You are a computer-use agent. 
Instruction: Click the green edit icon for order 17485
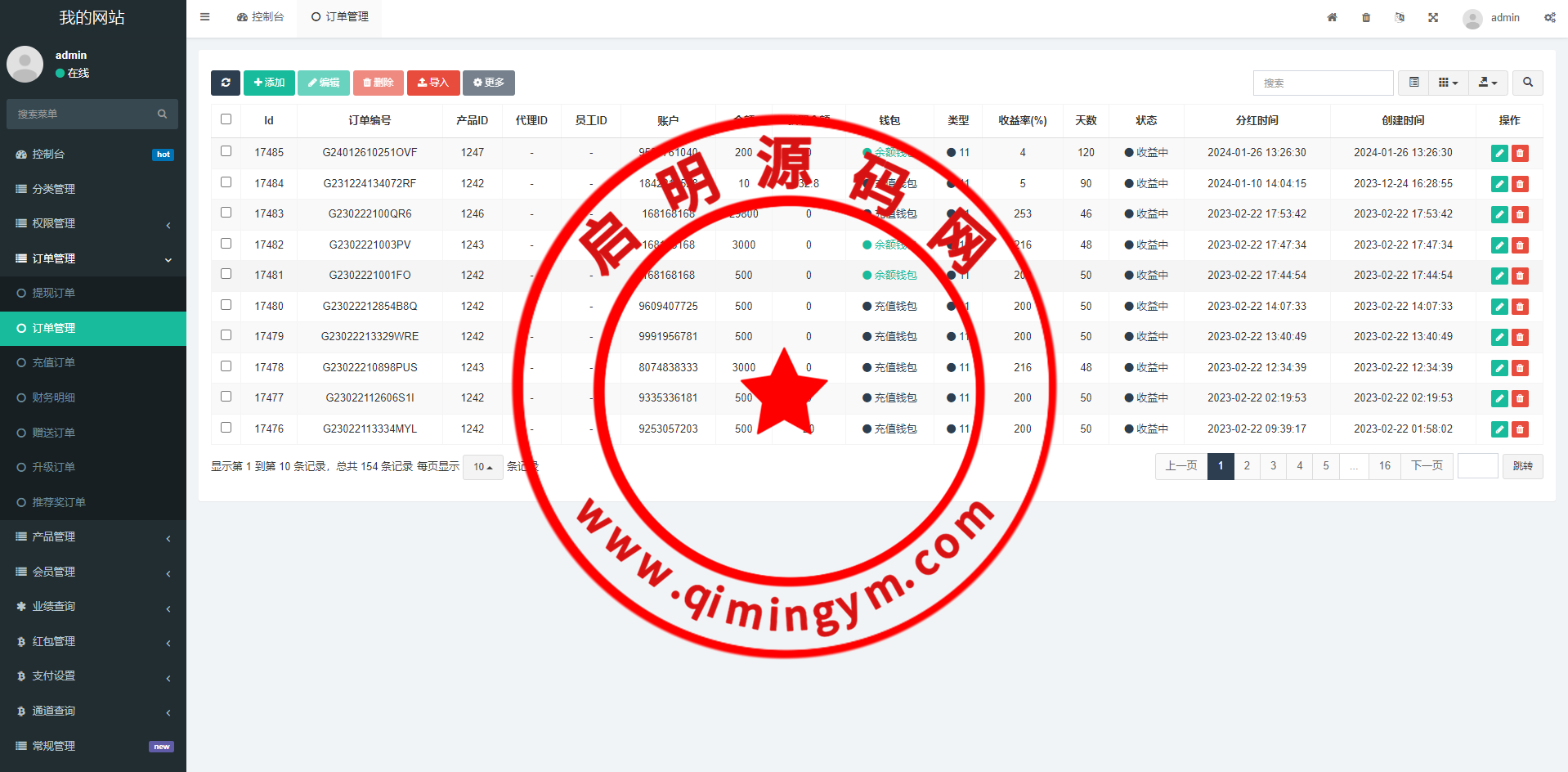click(1499, 153)
